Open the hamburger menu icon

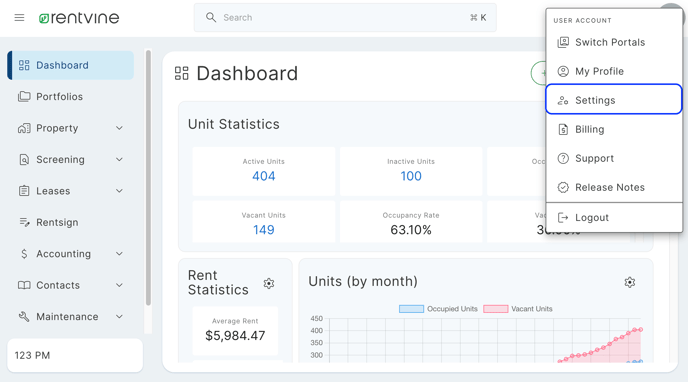tap(19, 18)
